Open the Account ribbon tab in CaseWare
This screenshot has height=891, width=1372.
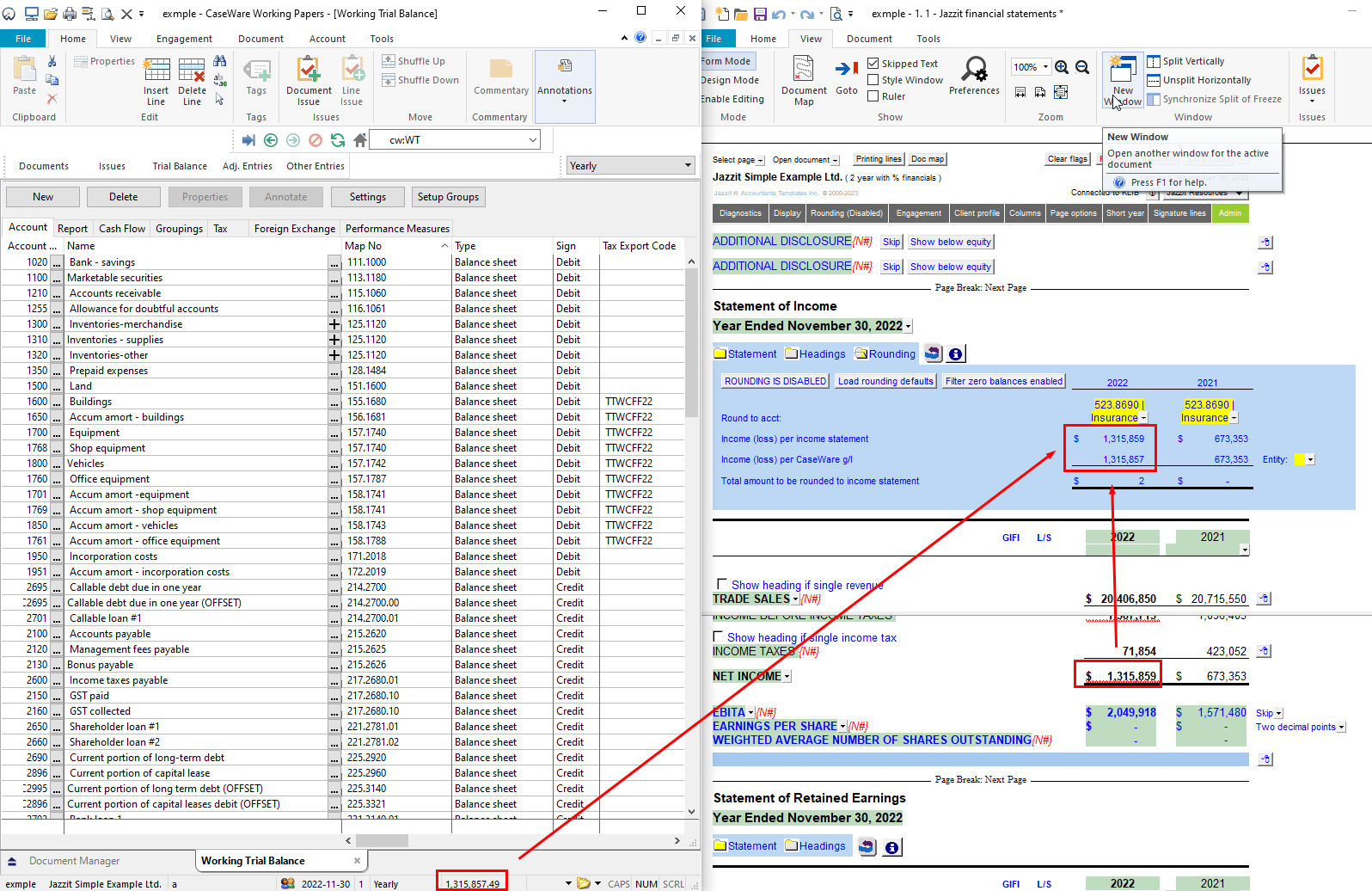tap(328, 39)
